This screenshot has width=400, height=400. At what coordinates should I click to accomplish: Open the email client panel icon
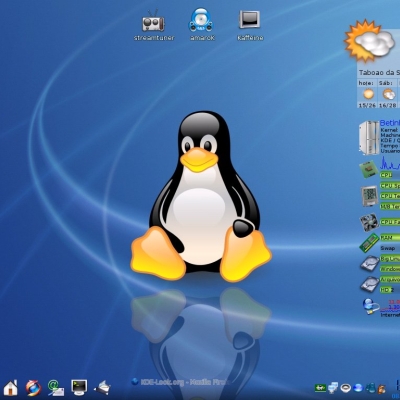[x=56, y=388]
